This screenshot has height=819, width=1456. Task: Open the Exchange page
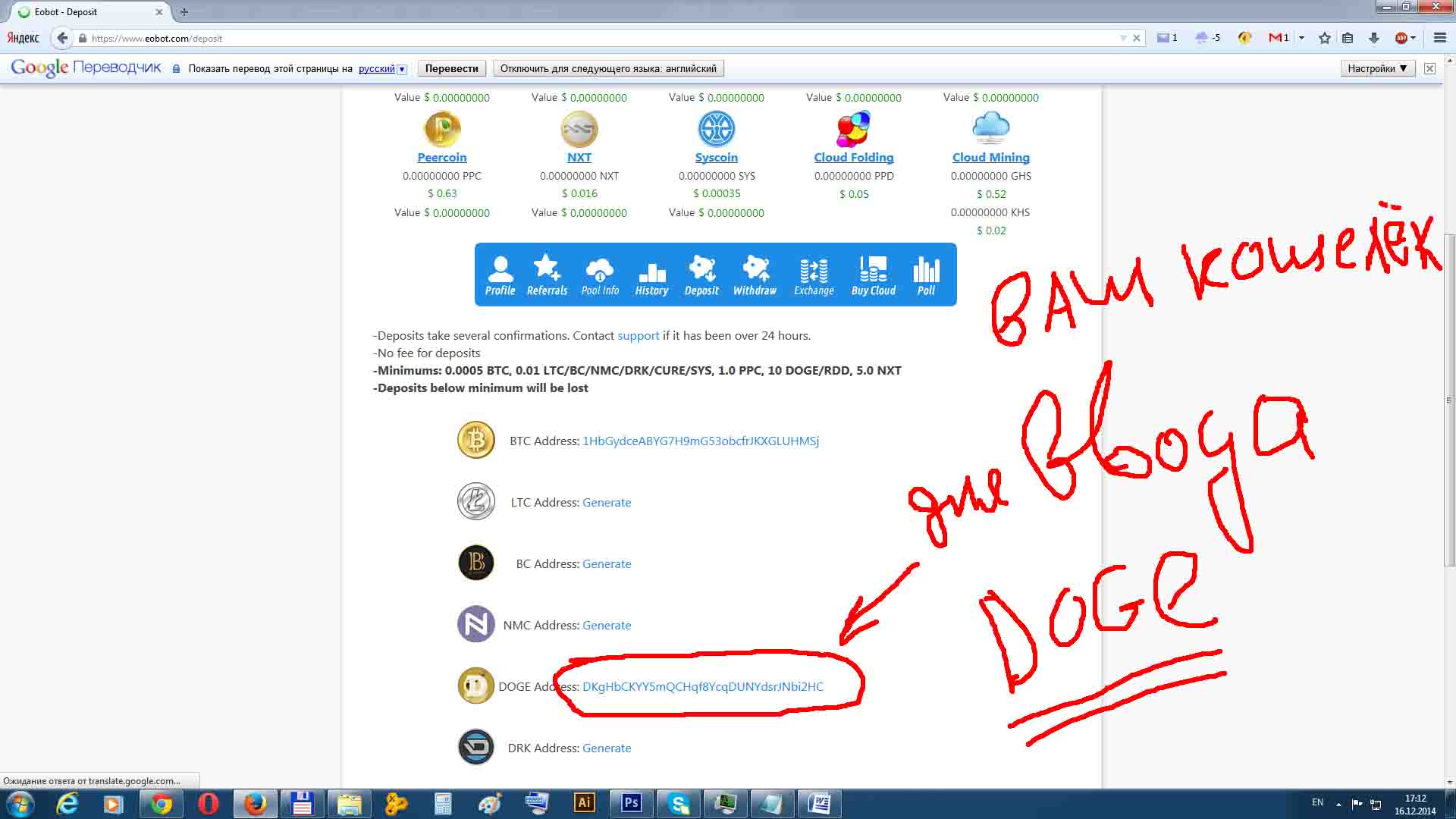tap(814, 275)
